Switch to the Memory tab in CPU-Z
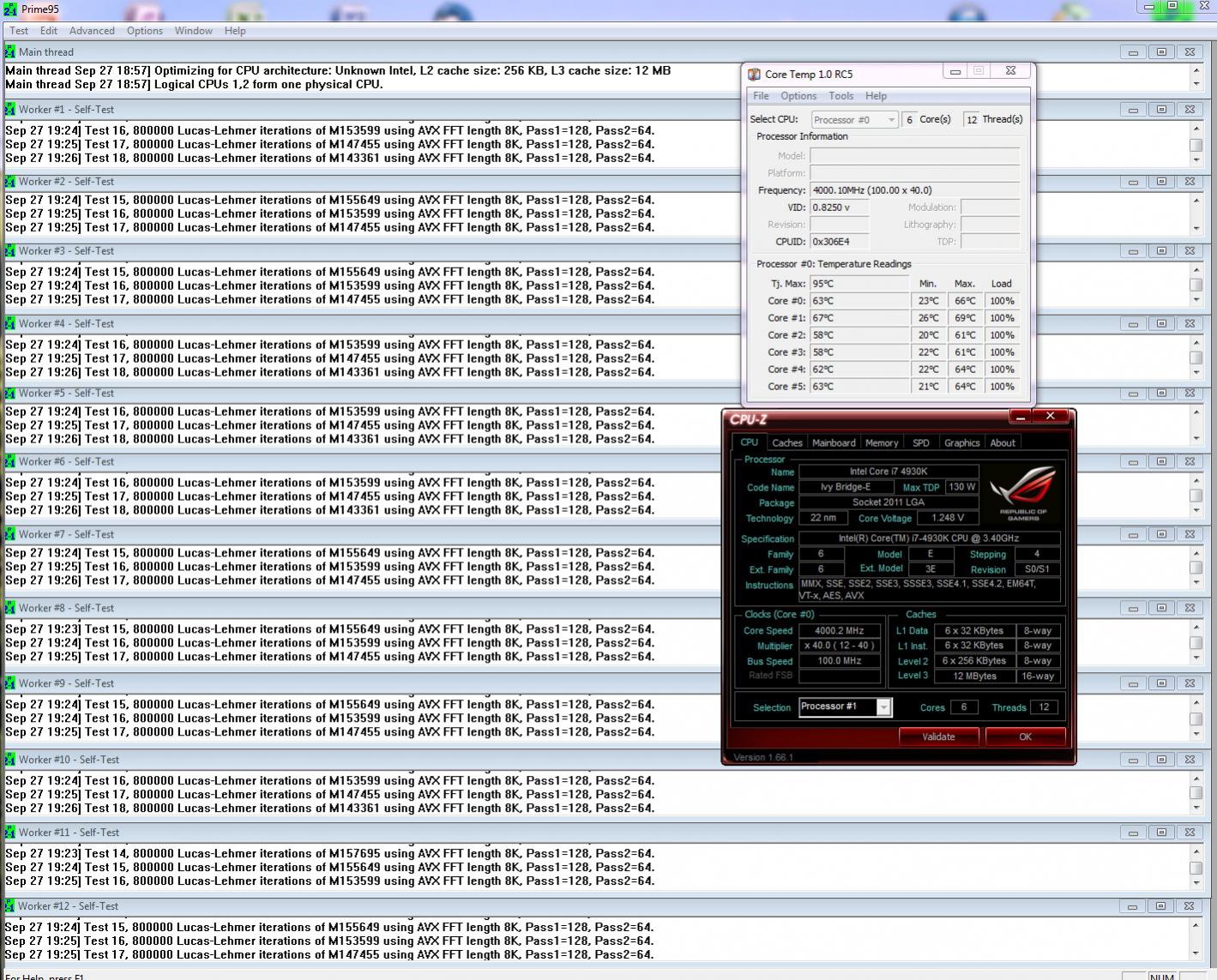This screenshot has height=980, width=1217. pyautogui.click(x=882, y=443)
